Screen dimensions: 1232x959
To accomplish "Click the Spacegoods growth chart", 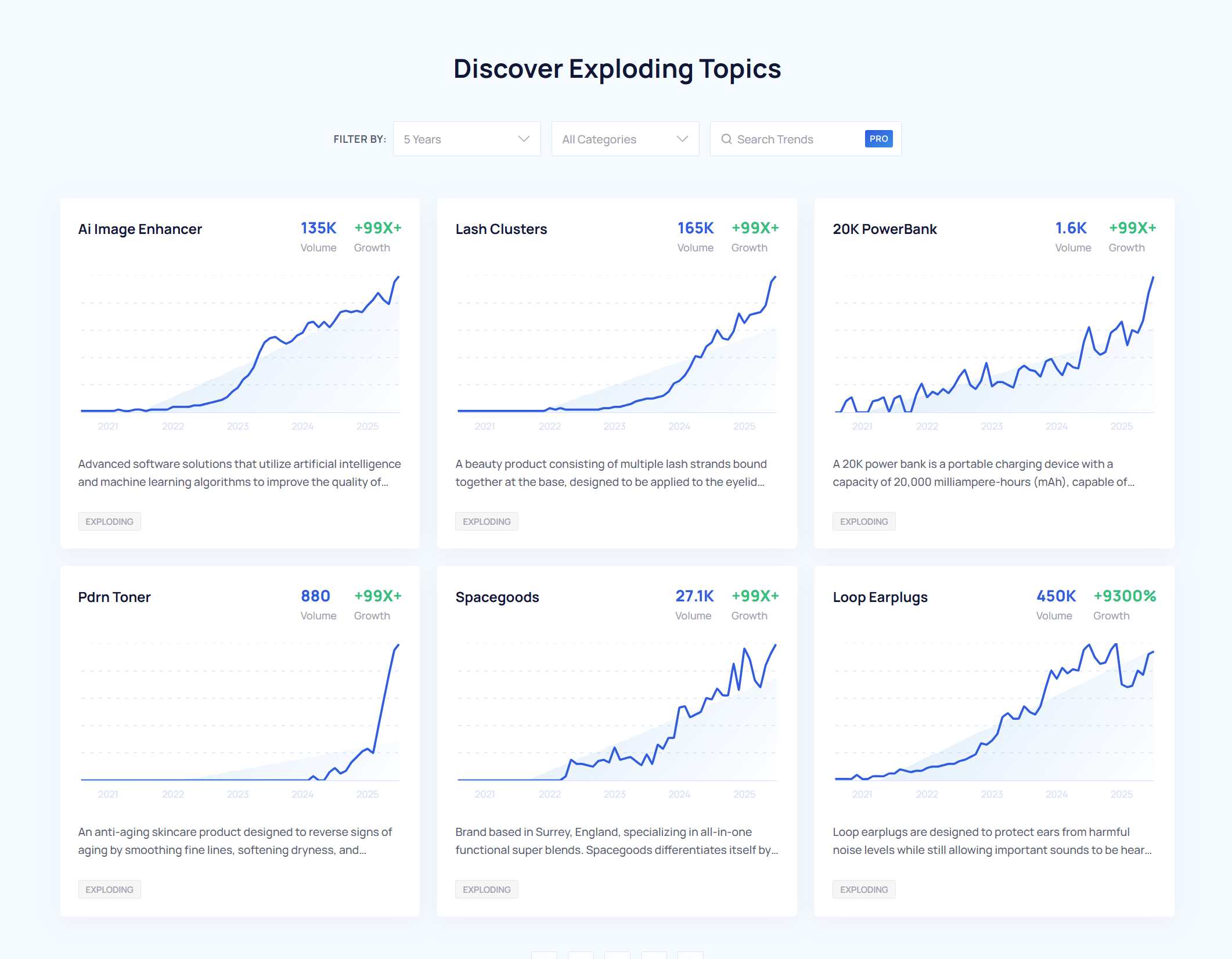I will coord(617,715).
